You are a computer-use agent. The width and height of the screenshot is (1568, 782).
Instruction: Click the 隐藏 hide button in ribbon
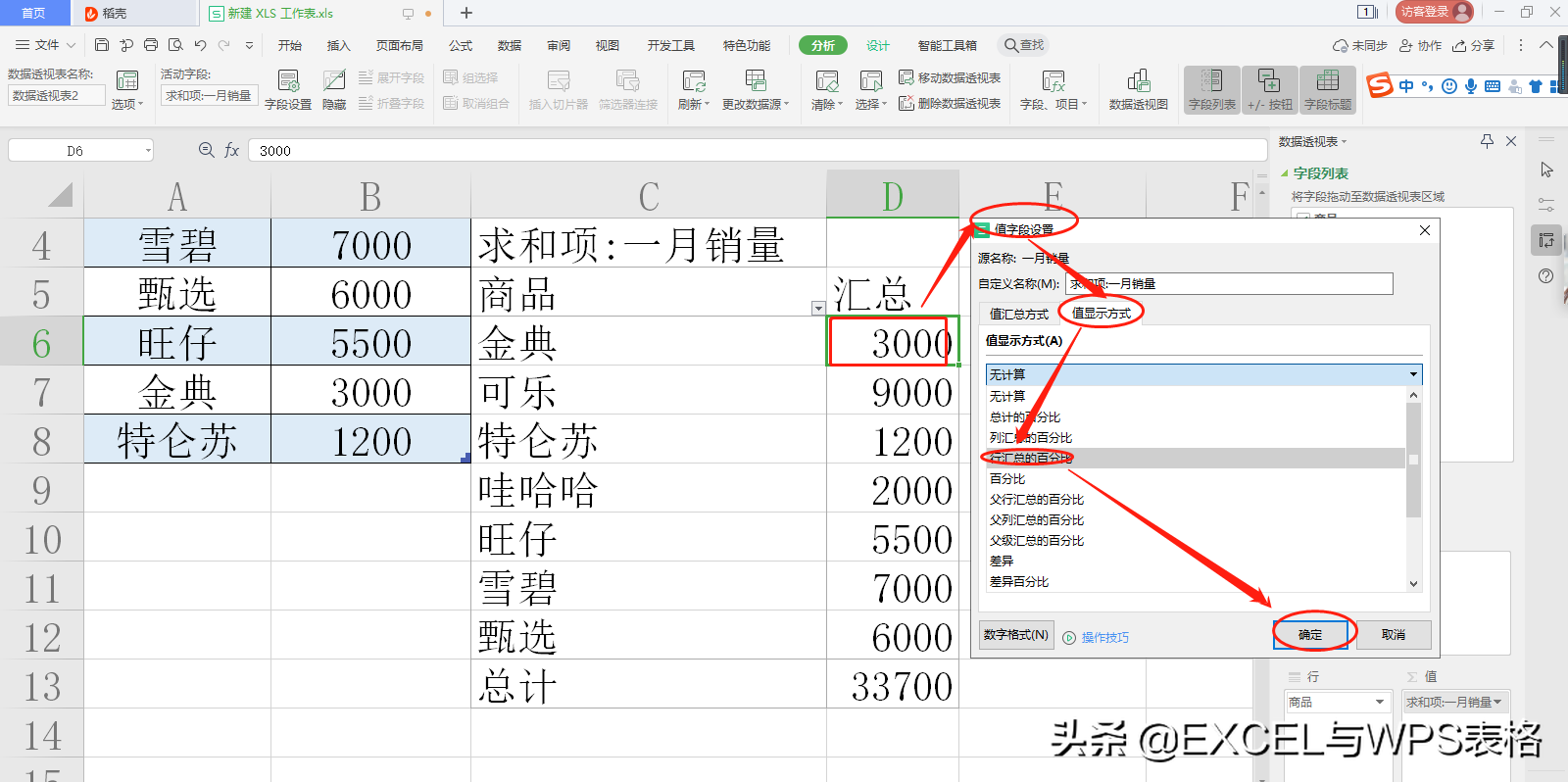[334, 90]
